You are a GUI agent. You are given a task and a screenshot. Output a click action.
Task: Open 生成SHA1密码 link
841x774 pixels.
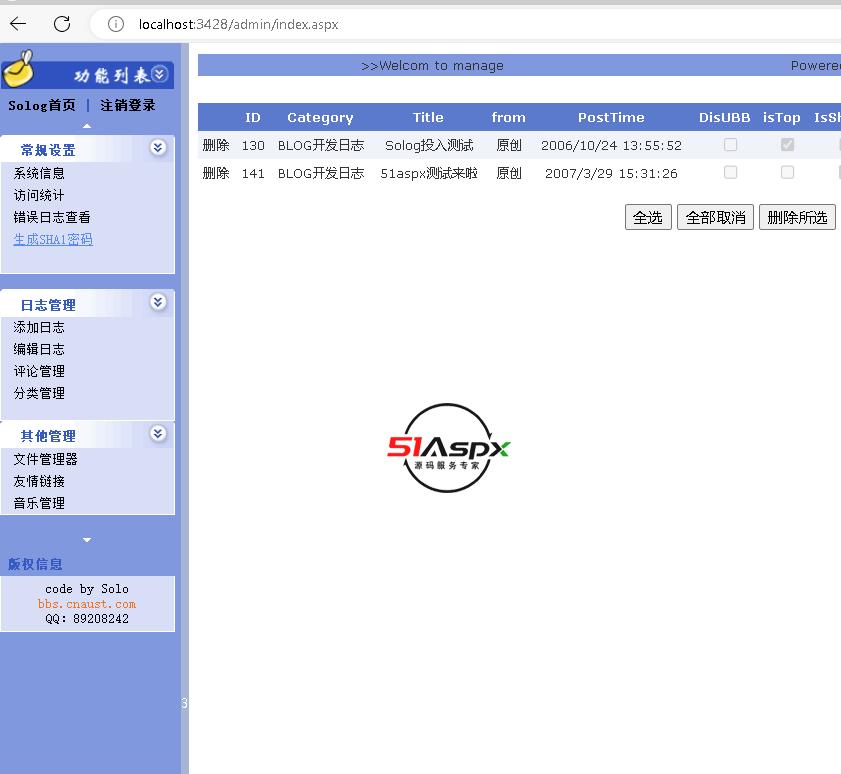53,239
